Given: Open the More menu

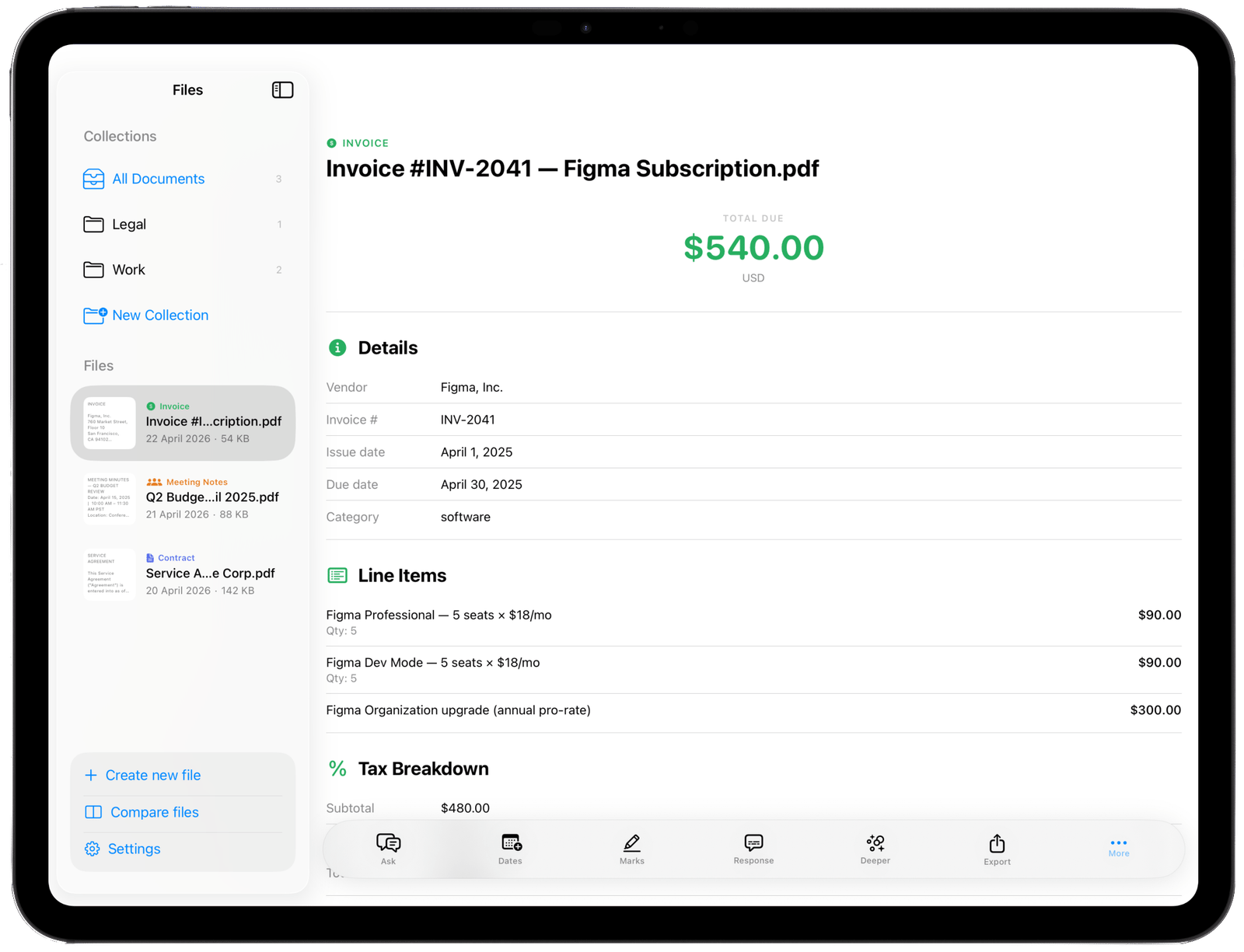Looking at the screenshot, I should pos(1119,847).
